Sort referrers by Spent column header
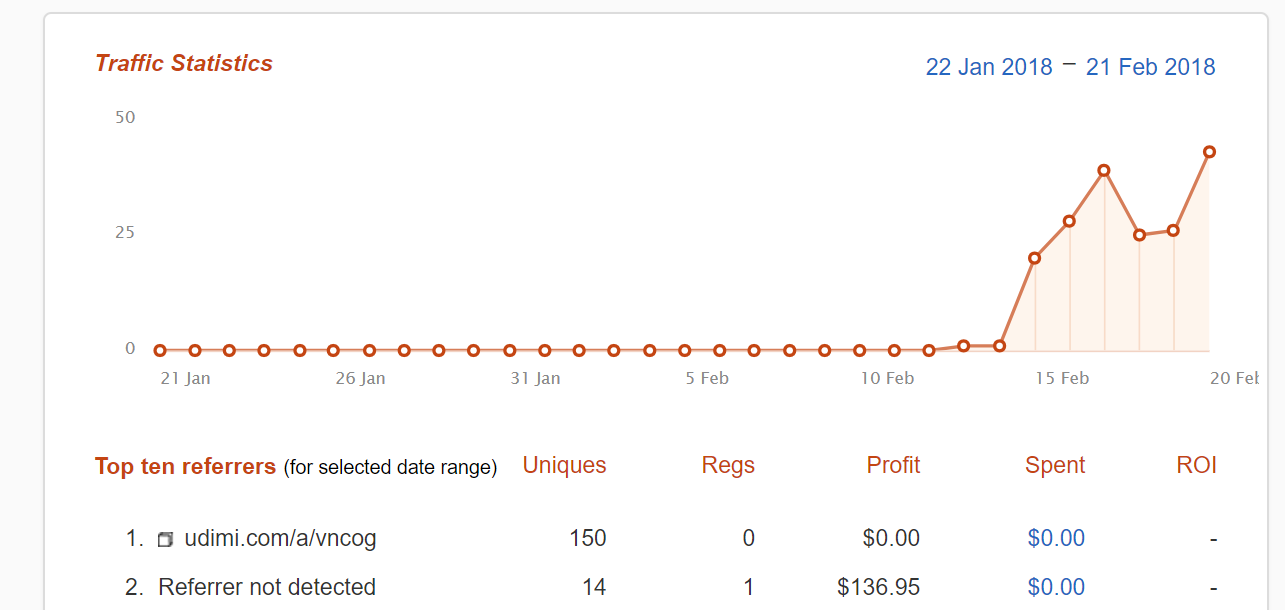This screenshot has width=1285, height=610. (1055, 465)
